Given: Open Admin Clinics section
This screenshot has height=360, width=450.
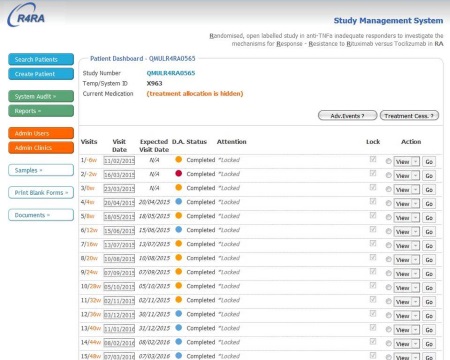Looking at the screenshot, I should (41, 148).
